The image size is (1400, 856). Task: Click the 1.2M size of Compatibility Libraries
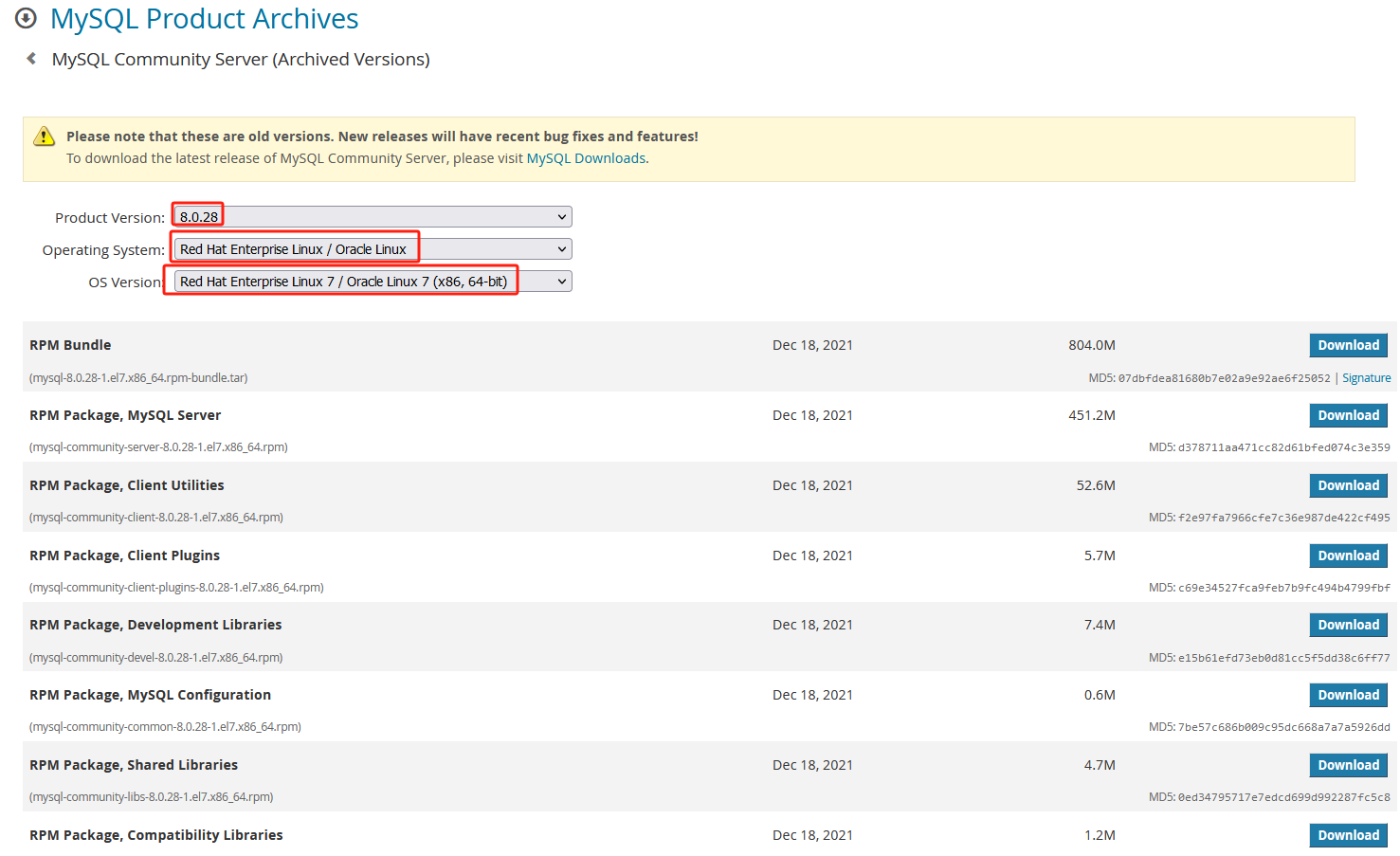(x=1100, y=835)
